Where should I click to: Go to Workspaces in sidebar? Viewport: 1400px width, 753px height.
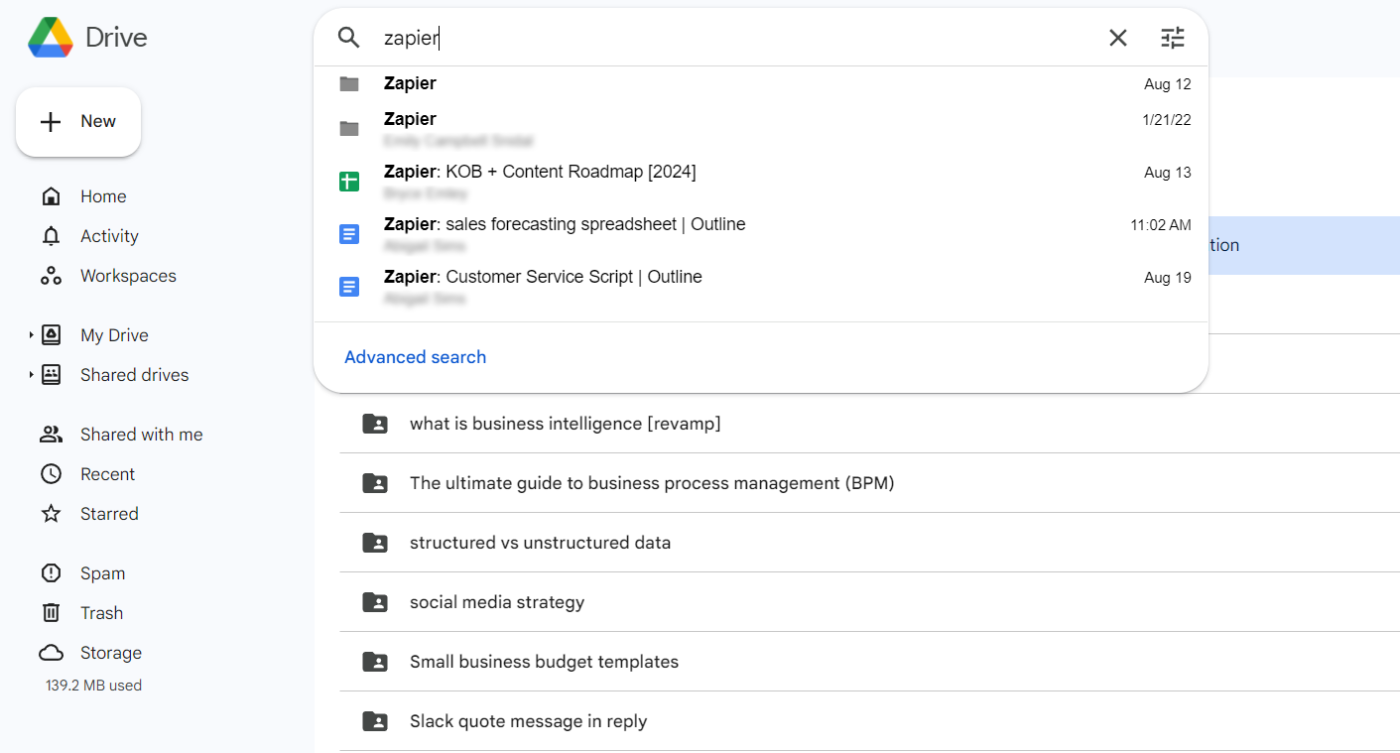pyautogui.click(x=127, y=276)
